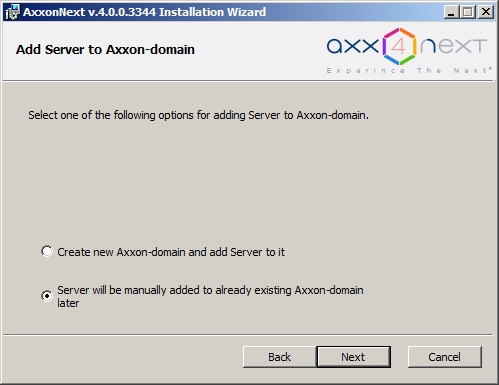499x385 pixels.
Task: Minimize the Installation Wizard window
Action: [x=451, y=12]
